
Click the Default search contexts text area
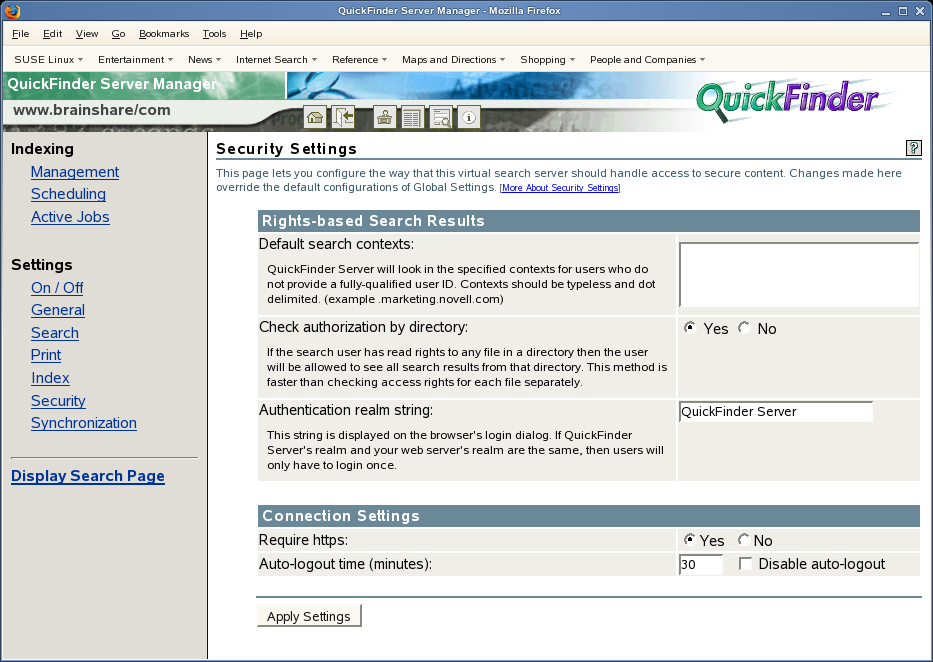799,274
